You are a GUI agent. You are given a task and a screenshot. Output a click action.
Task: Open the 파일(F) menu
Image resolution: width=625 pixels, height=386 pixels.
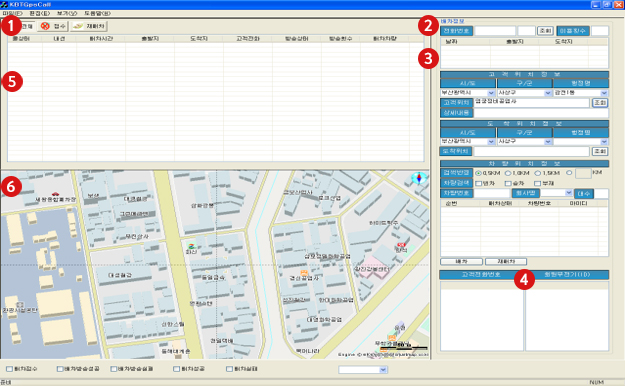[x=12, y=14]
